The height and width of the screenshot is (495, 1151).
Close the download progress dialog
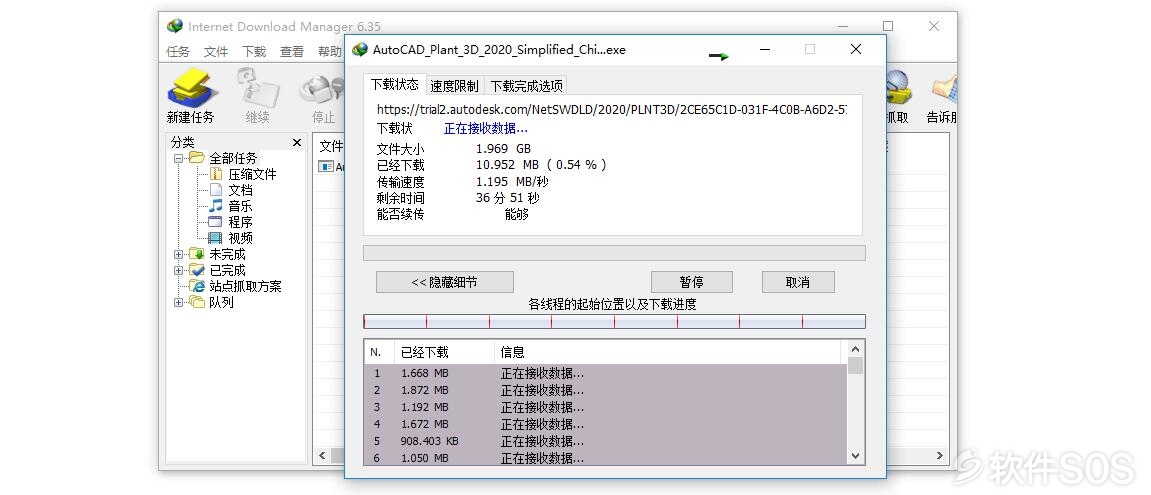855,50
